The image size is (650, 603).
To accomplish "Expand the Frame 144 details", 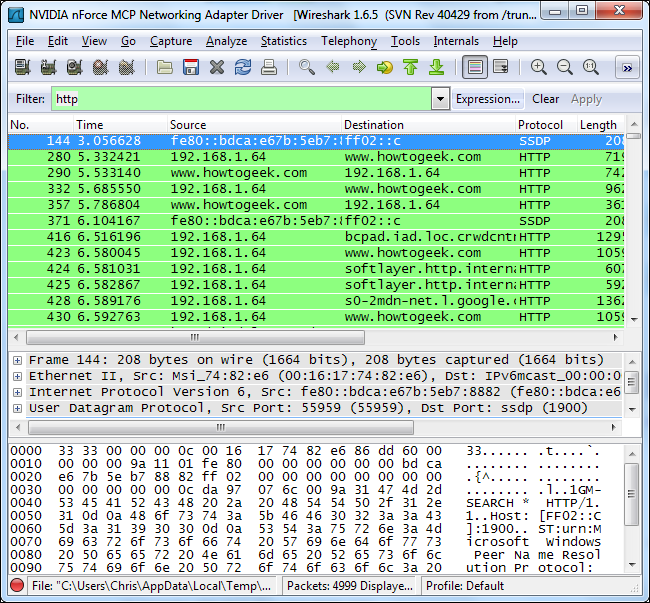I will (17, 360).
